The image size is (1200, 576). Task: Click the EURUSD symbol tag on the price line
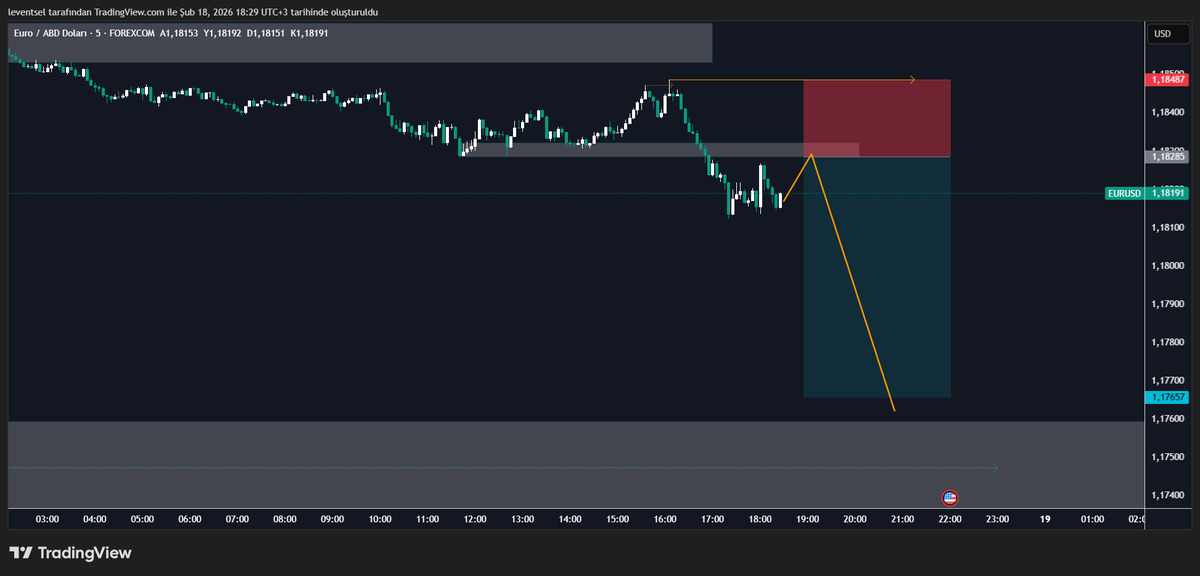(x=1124, y=194)
